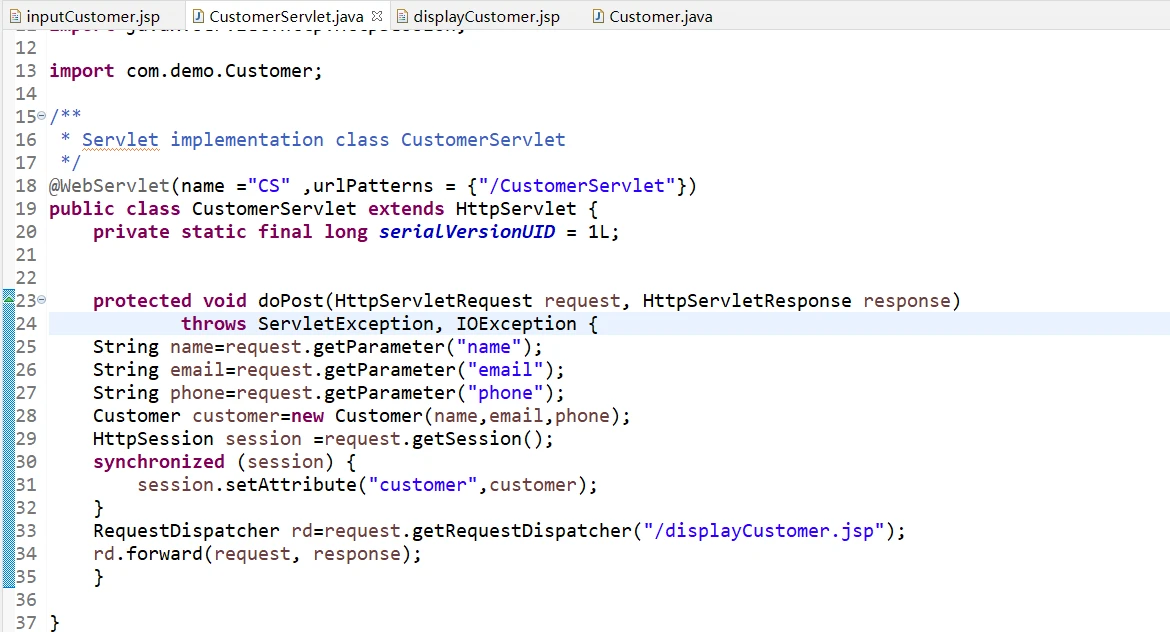The image size is (1170, 632).
Task: Click the "customer" string literal
Action: 422,485
